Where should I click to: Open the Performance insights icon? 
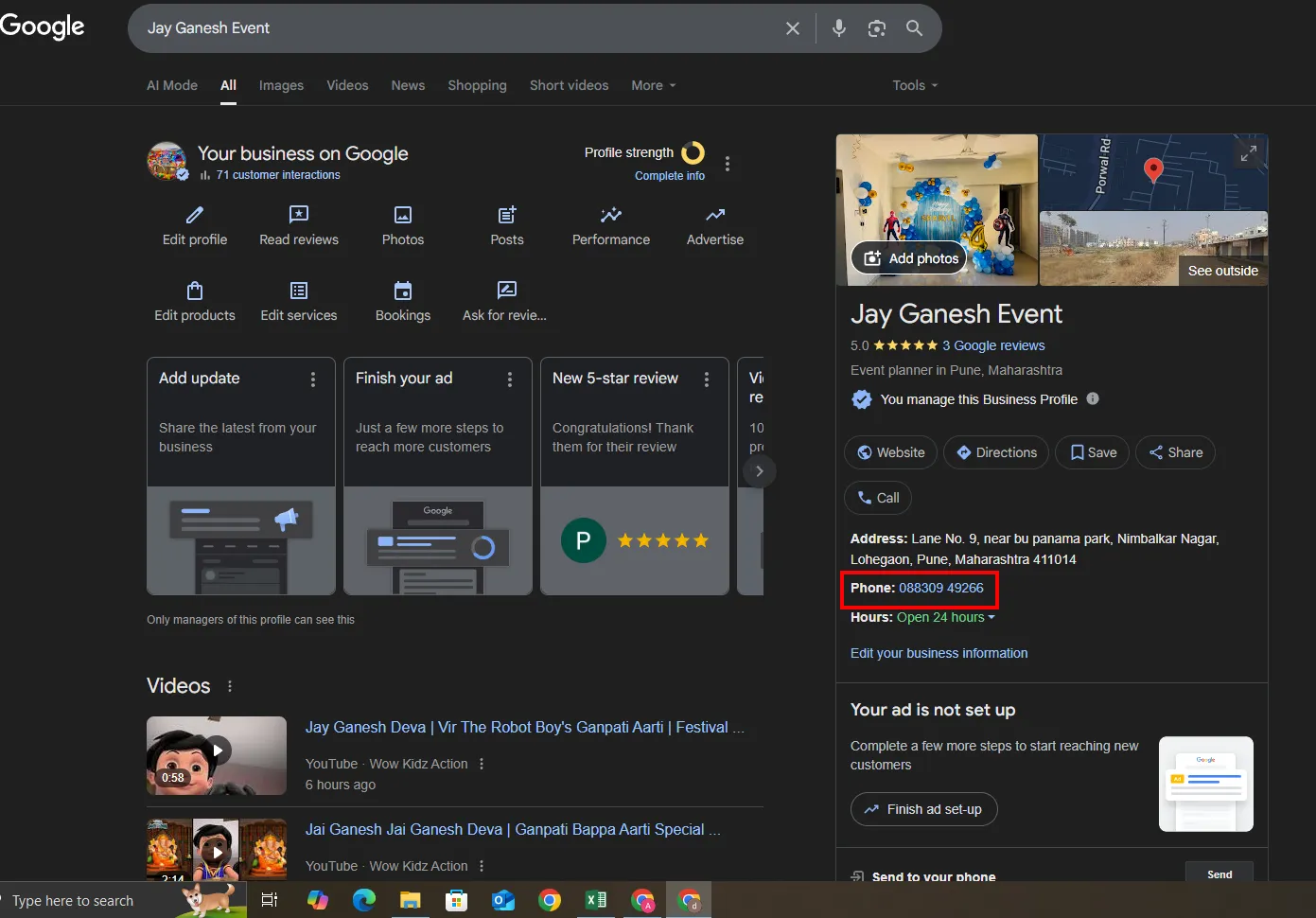611,216
